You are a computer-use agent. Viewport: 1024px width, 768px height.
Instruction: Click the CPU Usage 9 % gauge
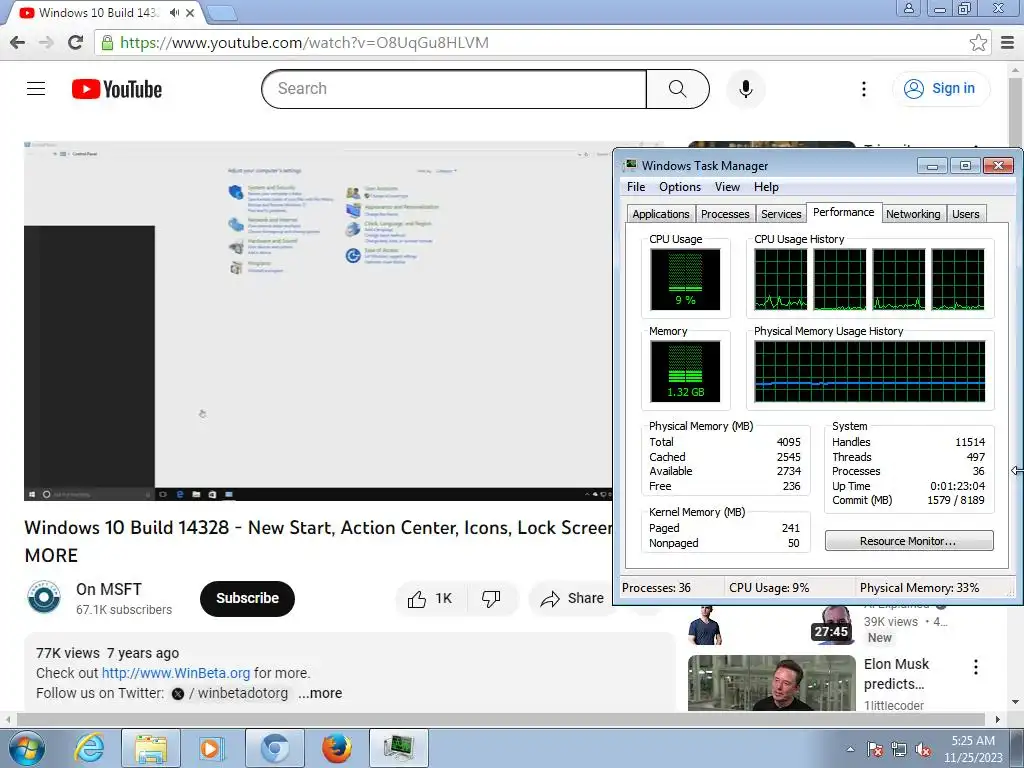click(x=685, y=280)
